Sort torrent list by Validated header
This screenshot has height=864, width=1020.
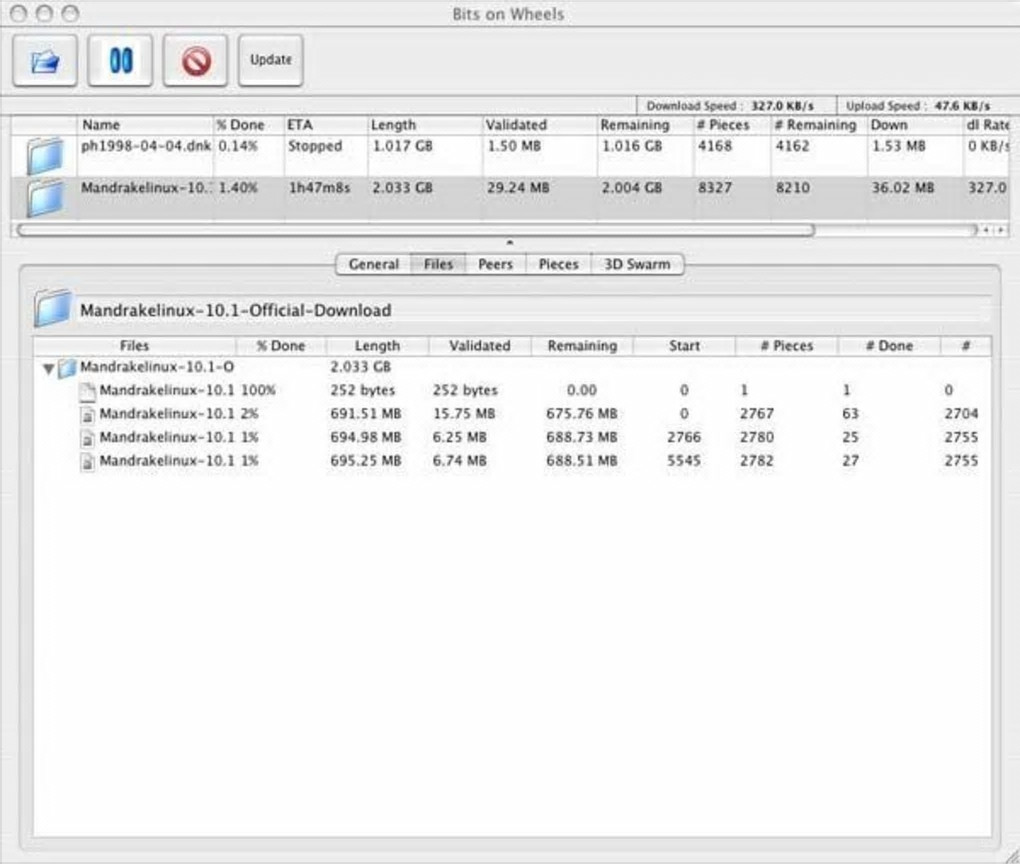539,125
